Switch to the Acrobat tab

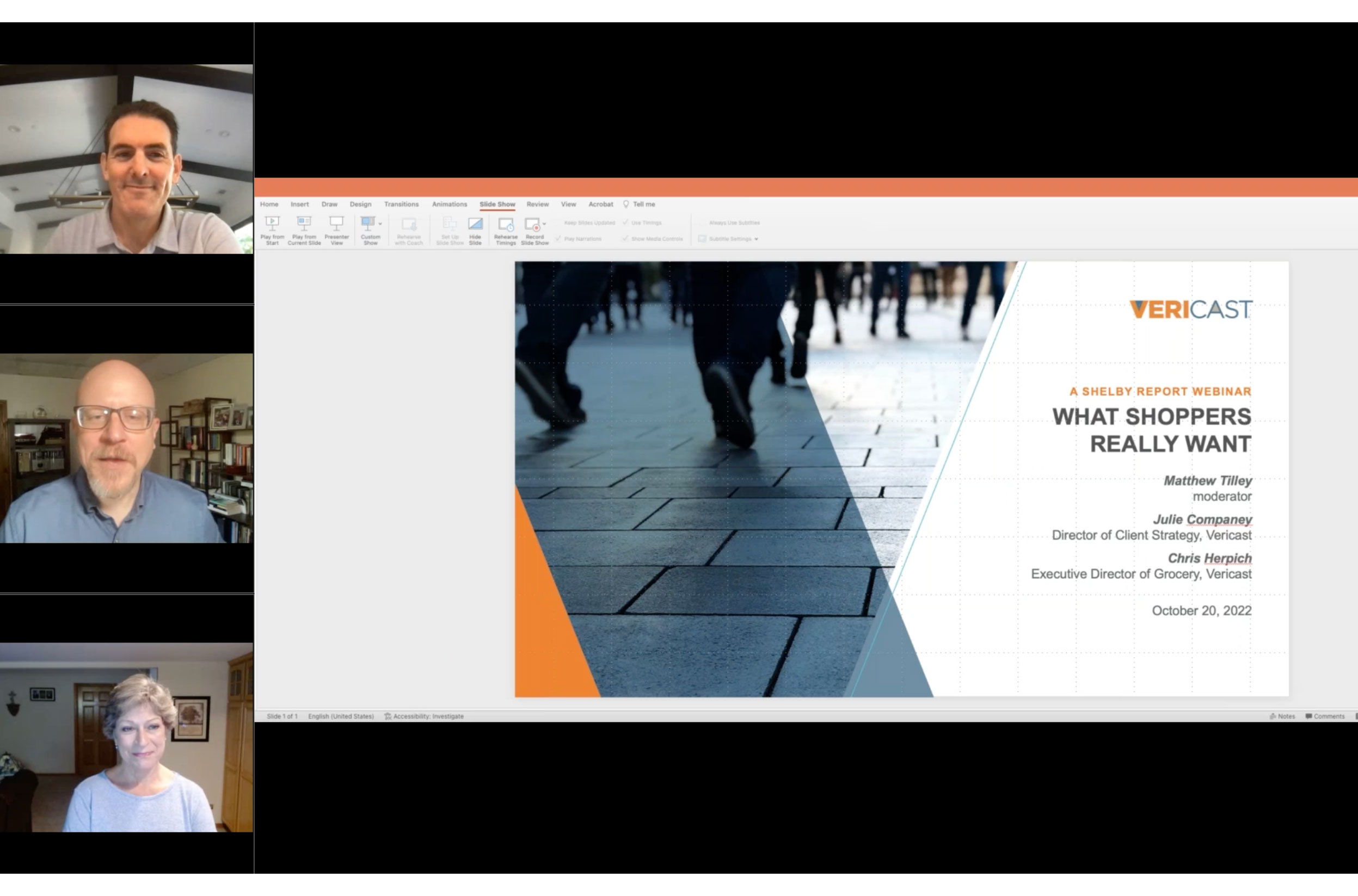point(601,204)
